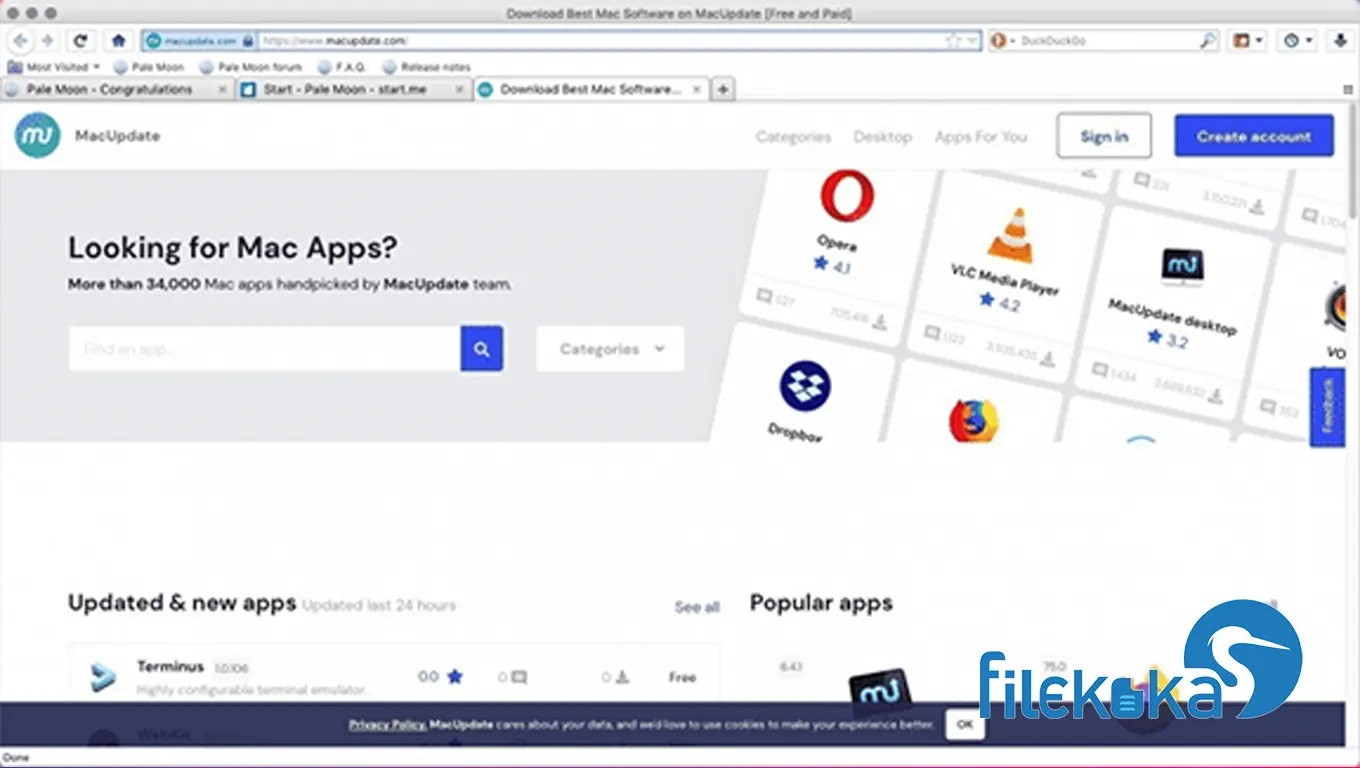
Task: Open the VLC Media Player cone icon
Action: (1010, 236)
